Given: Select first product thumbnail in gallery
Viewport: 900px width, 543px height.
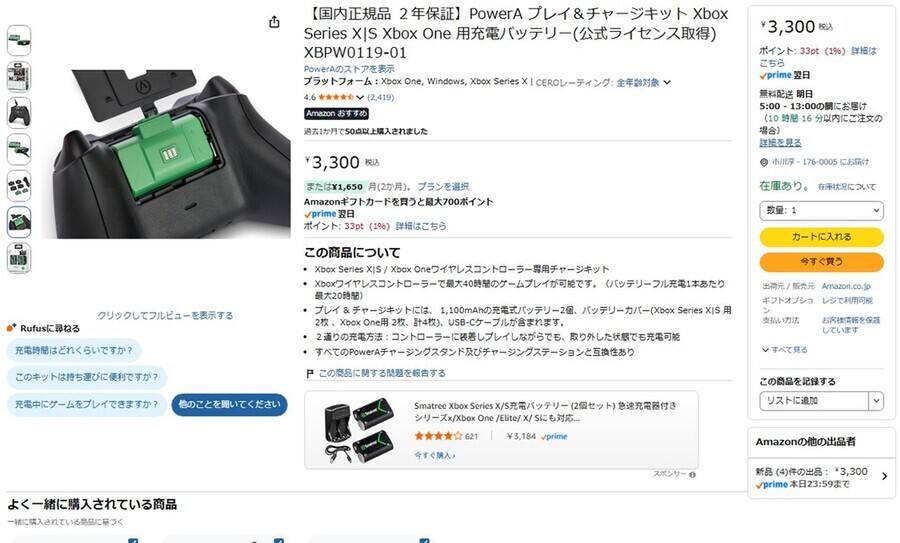Looking at the screenshot, I should (19, 41).
